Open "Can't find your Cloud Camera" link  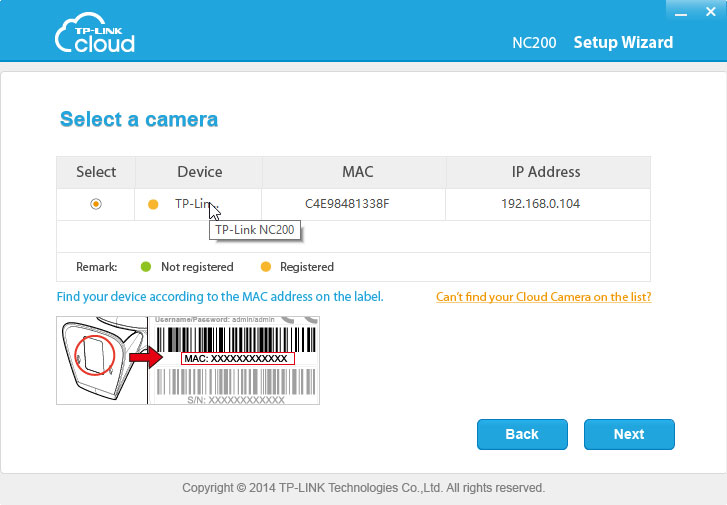tap(543, 297)
